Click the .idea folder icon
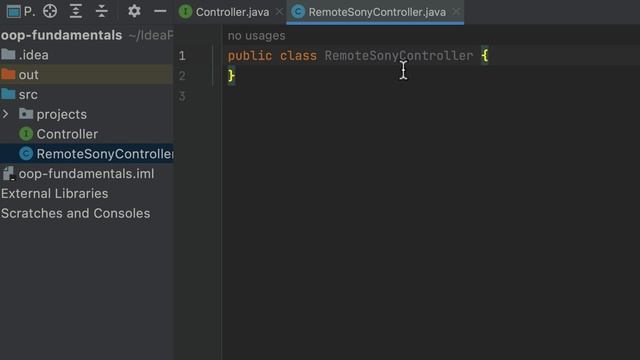This screenshot has height=360, width=640. [x=8, y=54]
